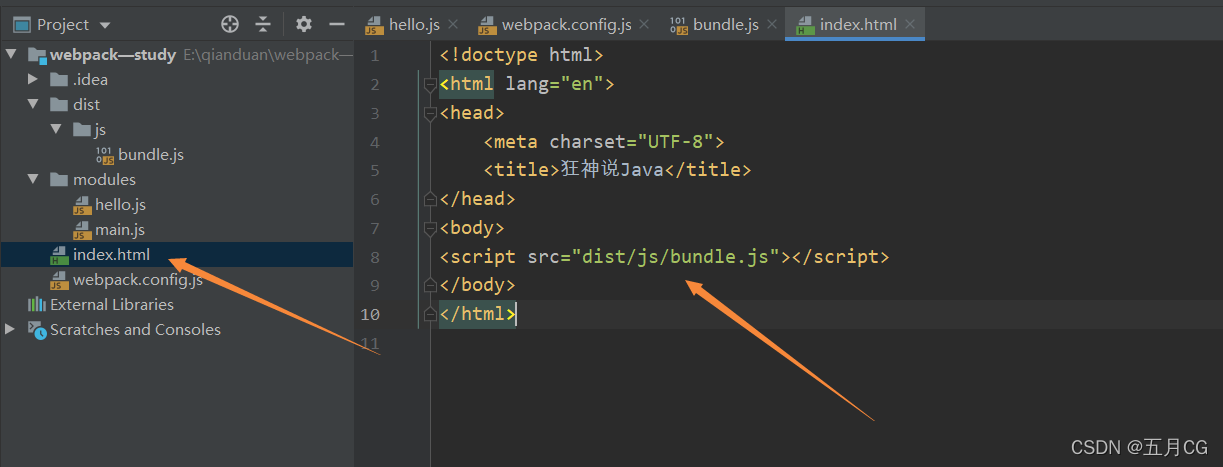This screenshot has height=467, width=1223.
Task: Select the js folder in tree
Action: pos(100,129)
